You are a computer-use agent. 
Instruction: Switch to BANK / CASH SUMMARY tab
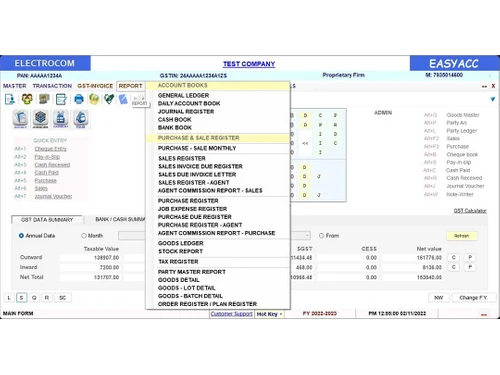tap(116, 219)
